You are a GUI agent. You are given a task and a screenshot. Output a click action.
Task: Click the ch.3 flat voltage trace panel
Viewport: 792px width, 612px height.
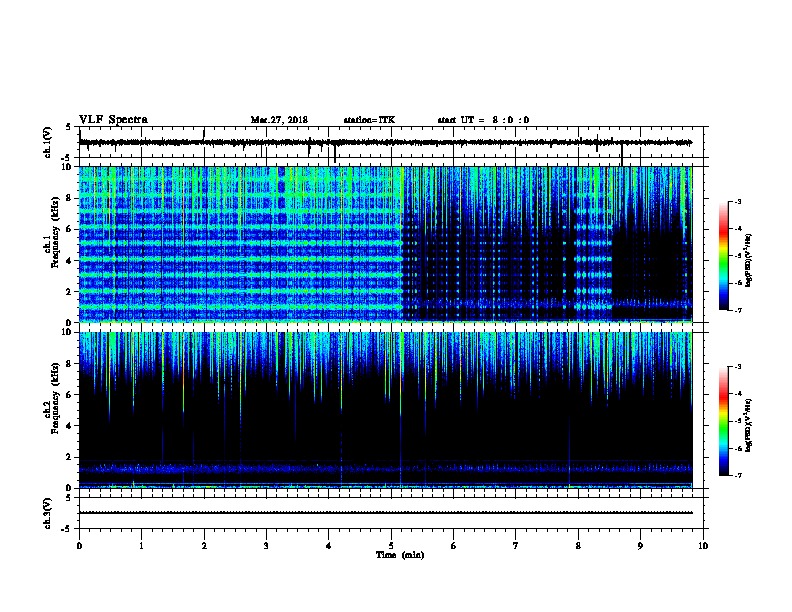click(x=391, y=513)
